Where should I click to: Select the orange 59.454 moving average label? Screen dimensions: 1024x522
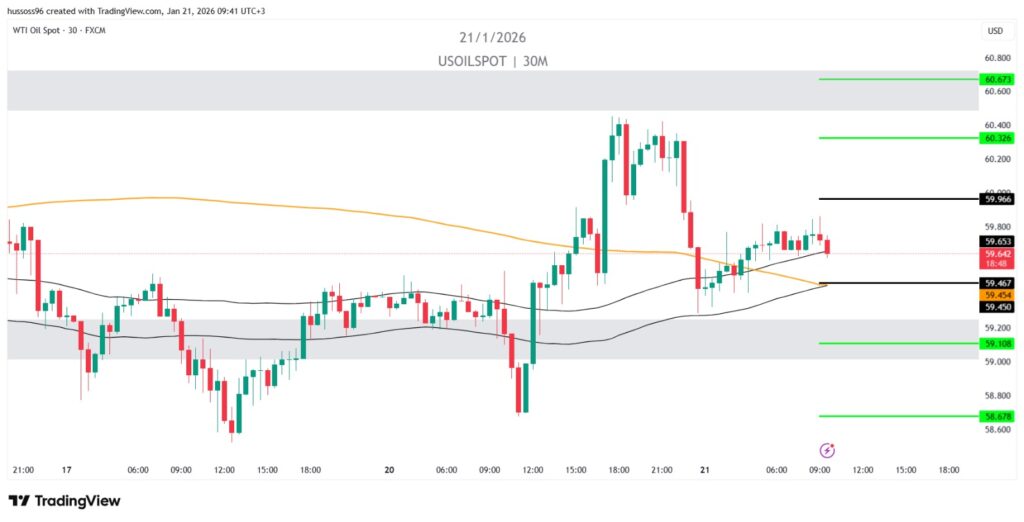999,296
